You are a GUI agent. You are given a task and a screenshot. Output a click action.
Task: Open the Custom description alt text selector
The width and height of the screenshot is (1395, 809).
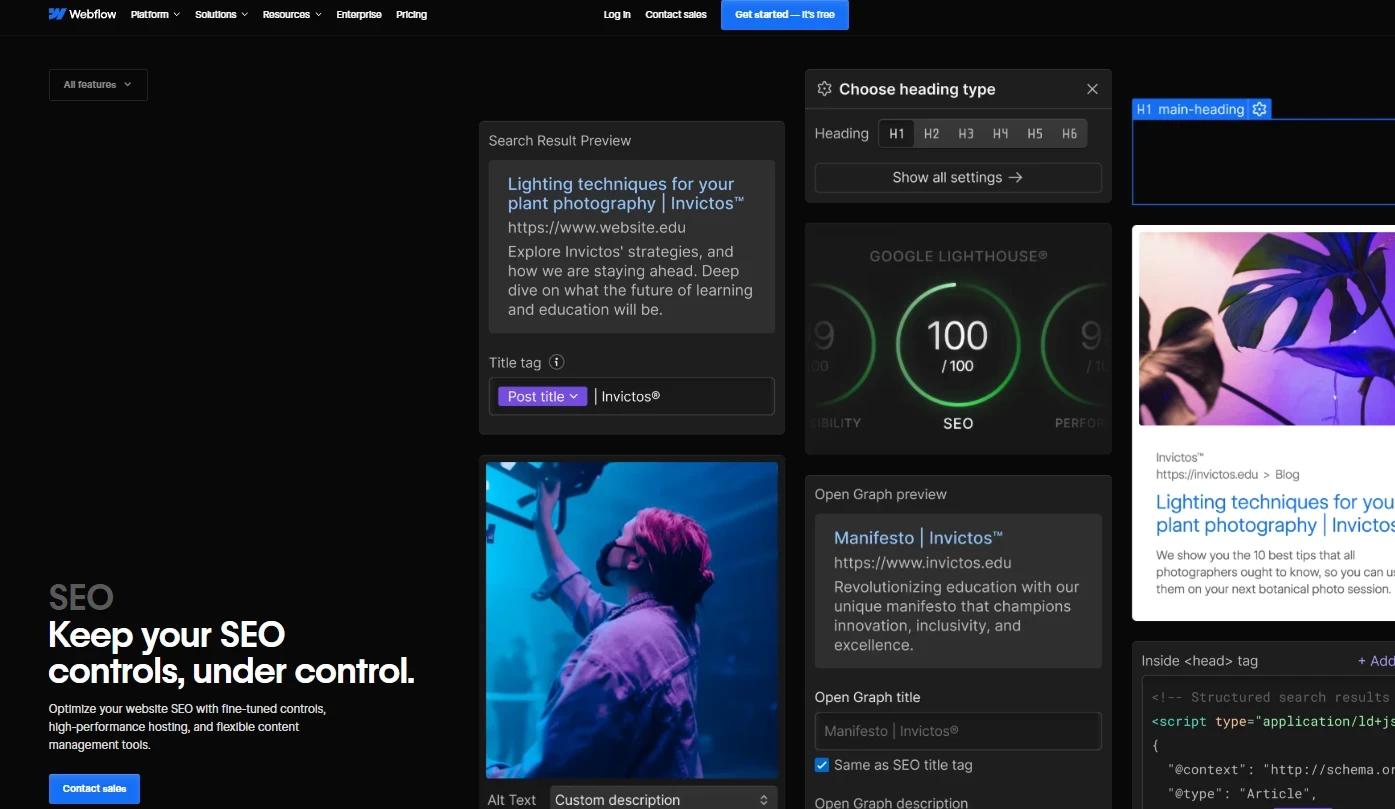tap(664, 799)
